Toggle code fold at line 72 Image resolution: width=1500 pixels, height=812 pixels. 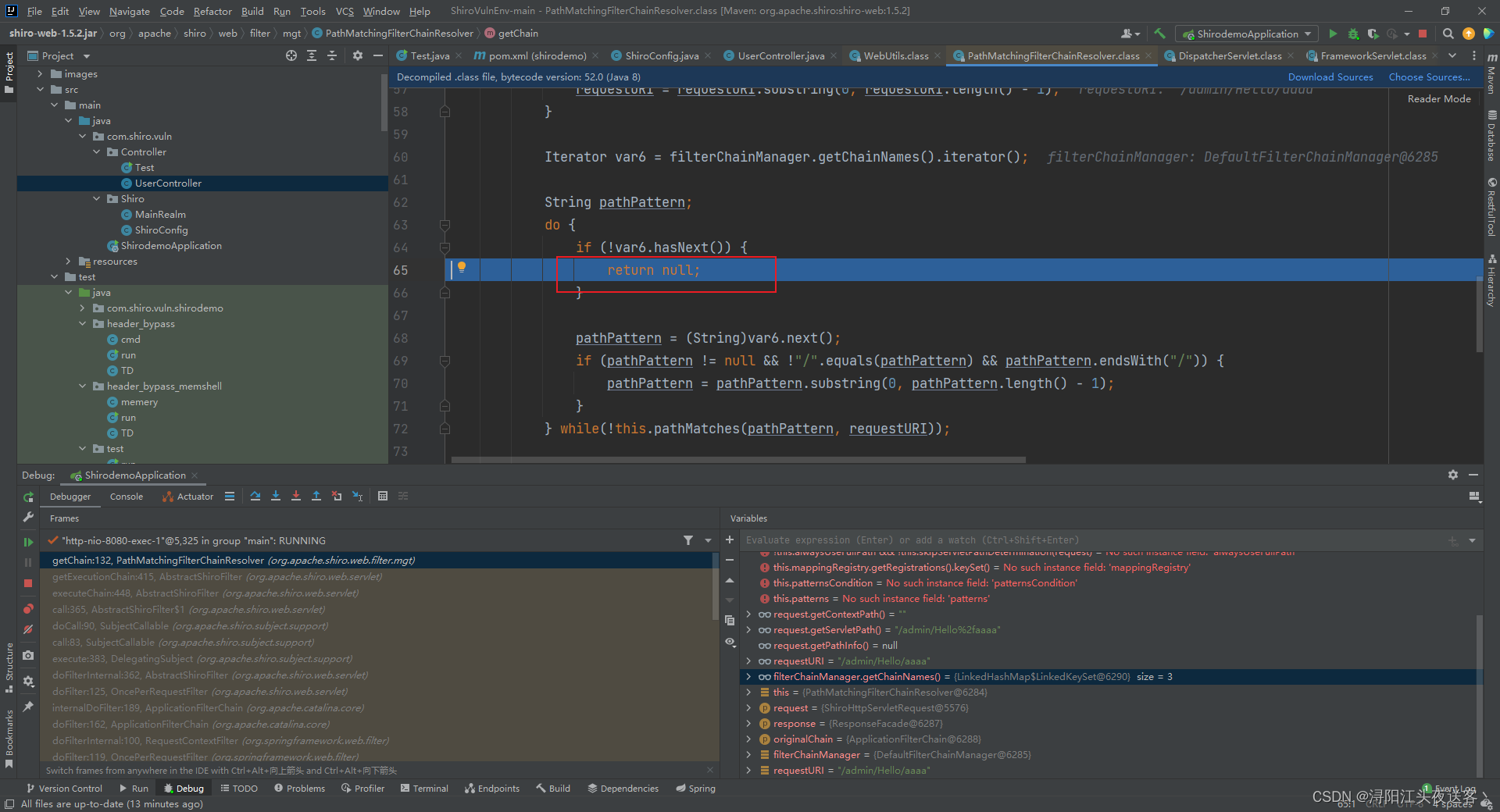coord(445,429)
